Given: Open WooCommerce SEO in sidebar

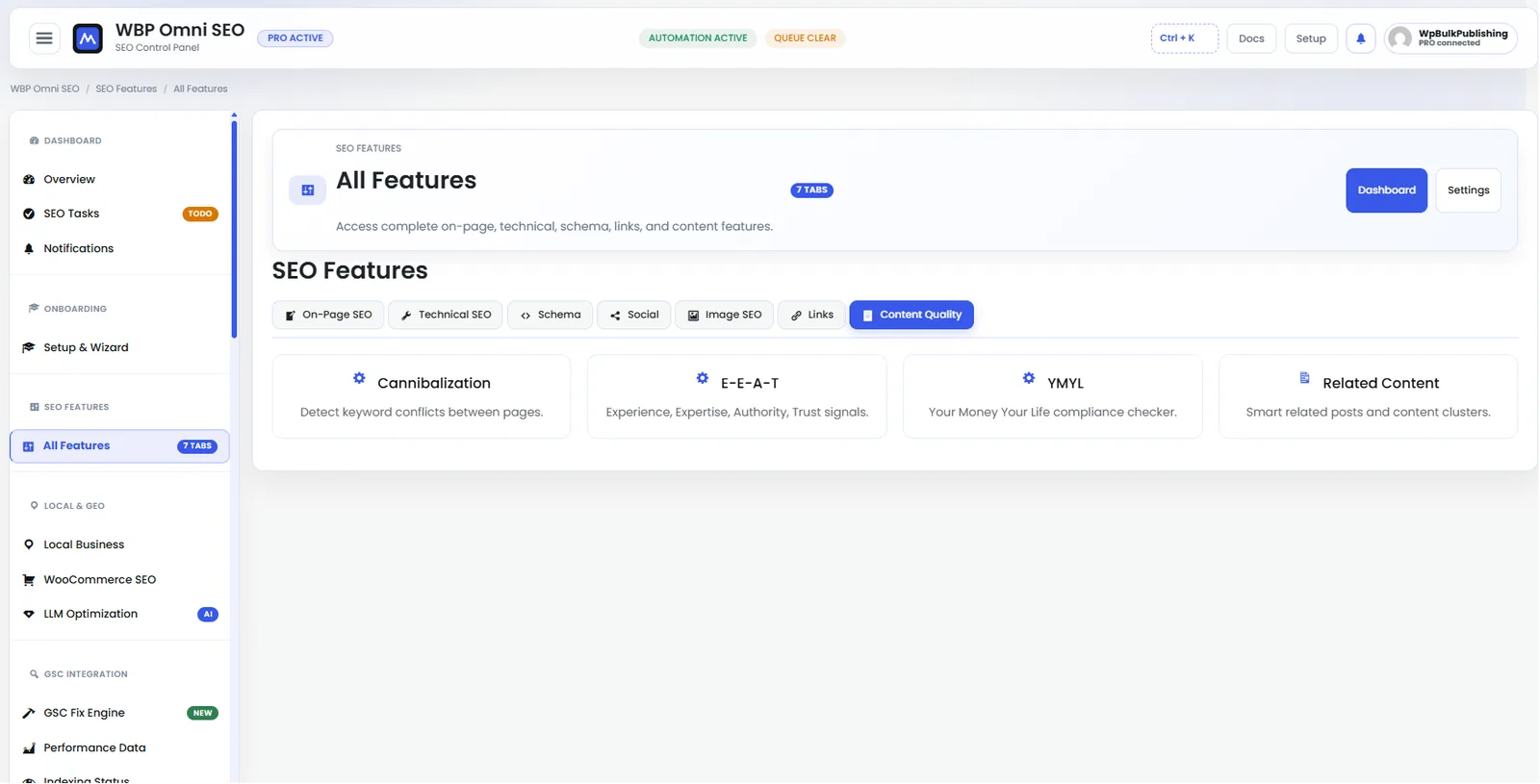Looking at the screenshot, I should pyautogui.click(x=120, y=580).
